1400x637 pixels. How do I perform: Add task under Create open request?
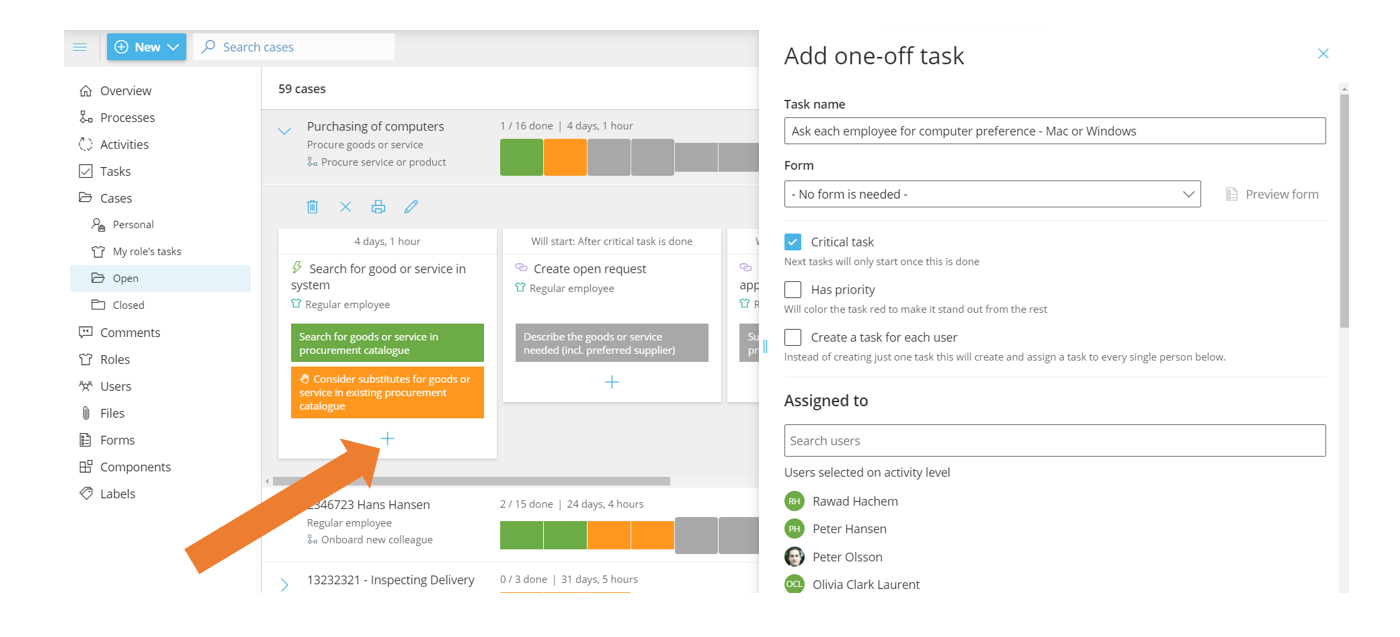pos(612,382)
